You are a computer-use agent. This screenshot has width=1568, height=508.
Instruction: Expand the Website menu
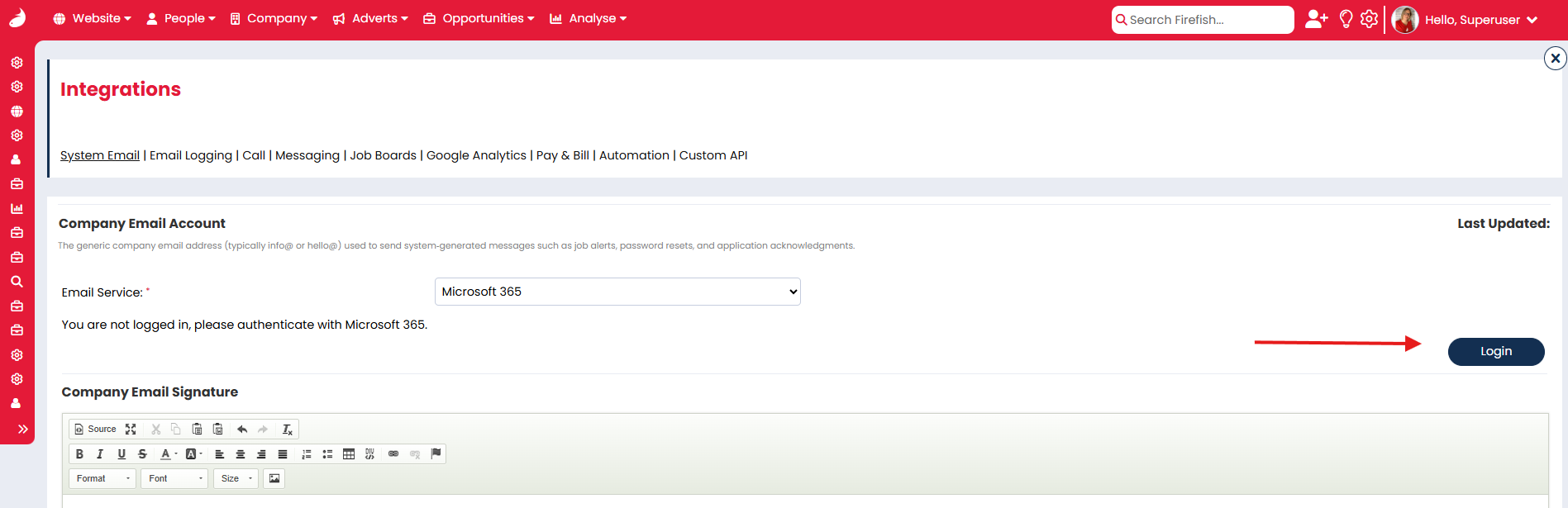(x=92, y=18)
